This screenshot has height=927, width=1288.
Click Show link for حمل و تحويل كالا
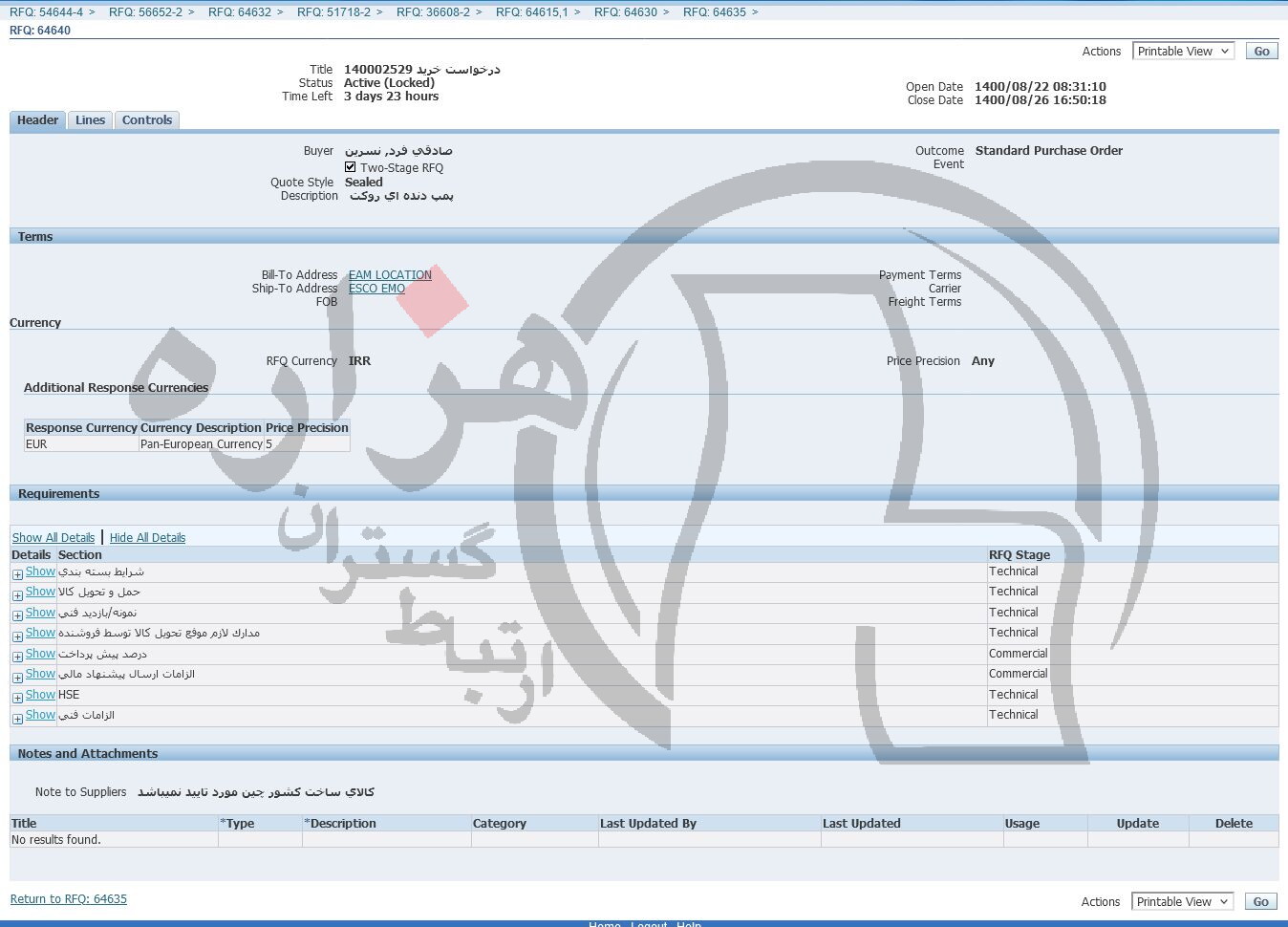40,592
